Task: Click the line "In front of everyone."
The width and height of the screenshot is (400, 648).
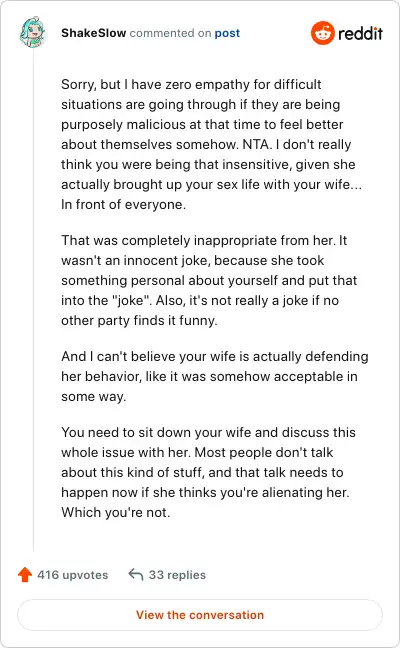Action: 124,205
